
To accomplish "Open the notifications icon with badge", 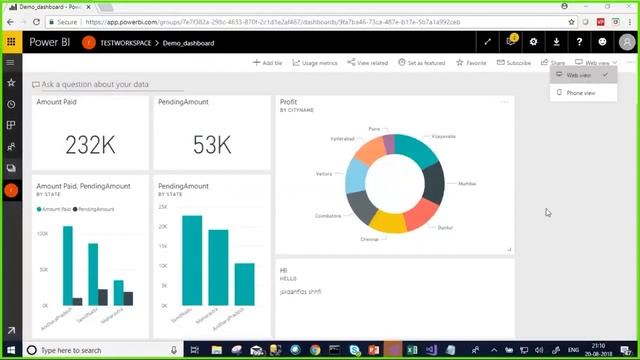I will pos(511,42).
